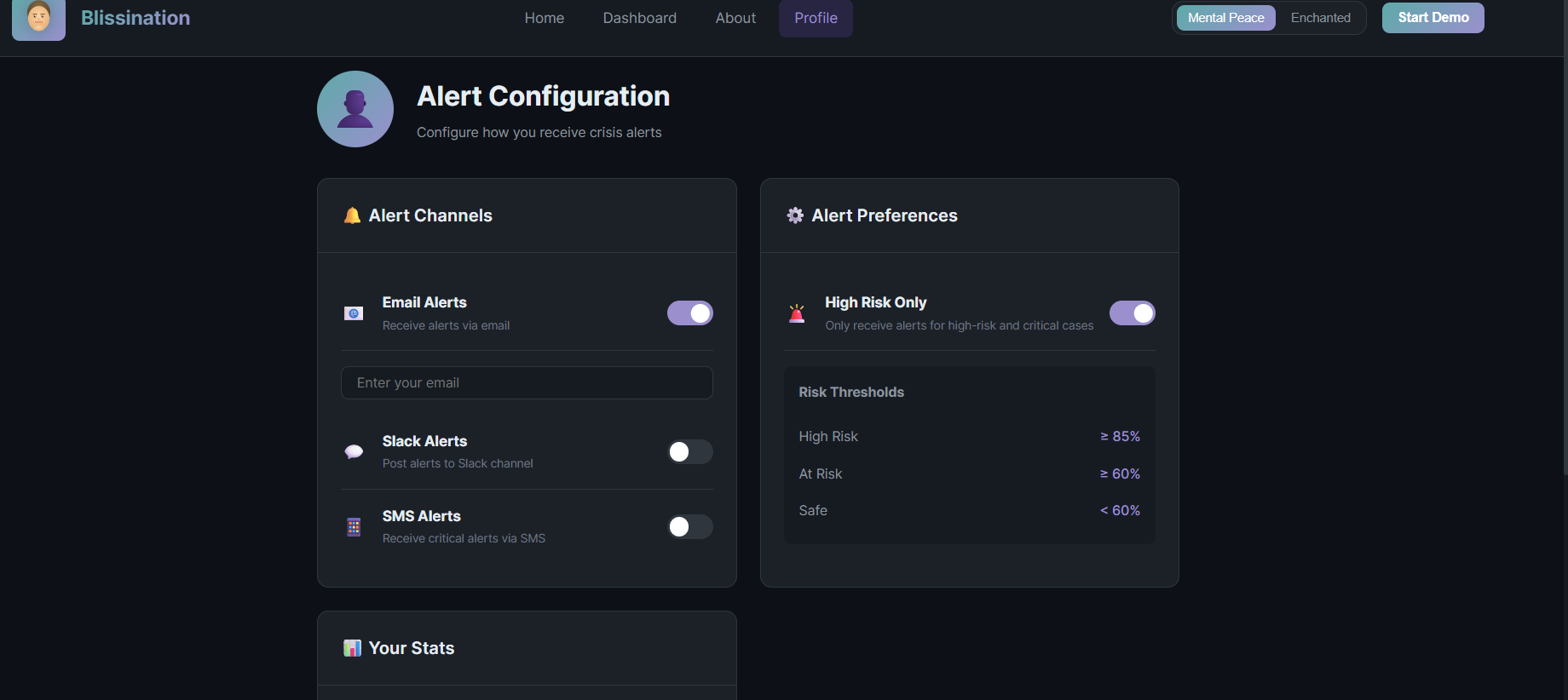
Task: Click the bar chart icon beside Your Stats
Action: click(x=352, y=648)
